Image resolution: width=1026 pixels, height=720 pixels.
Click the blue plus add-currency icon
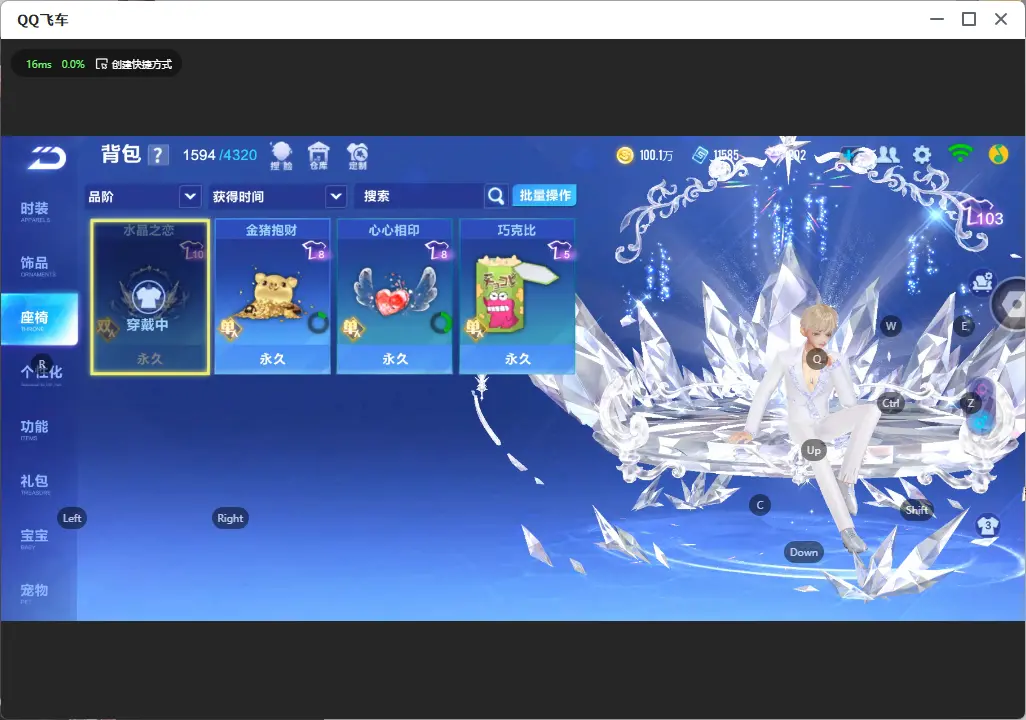849,155
